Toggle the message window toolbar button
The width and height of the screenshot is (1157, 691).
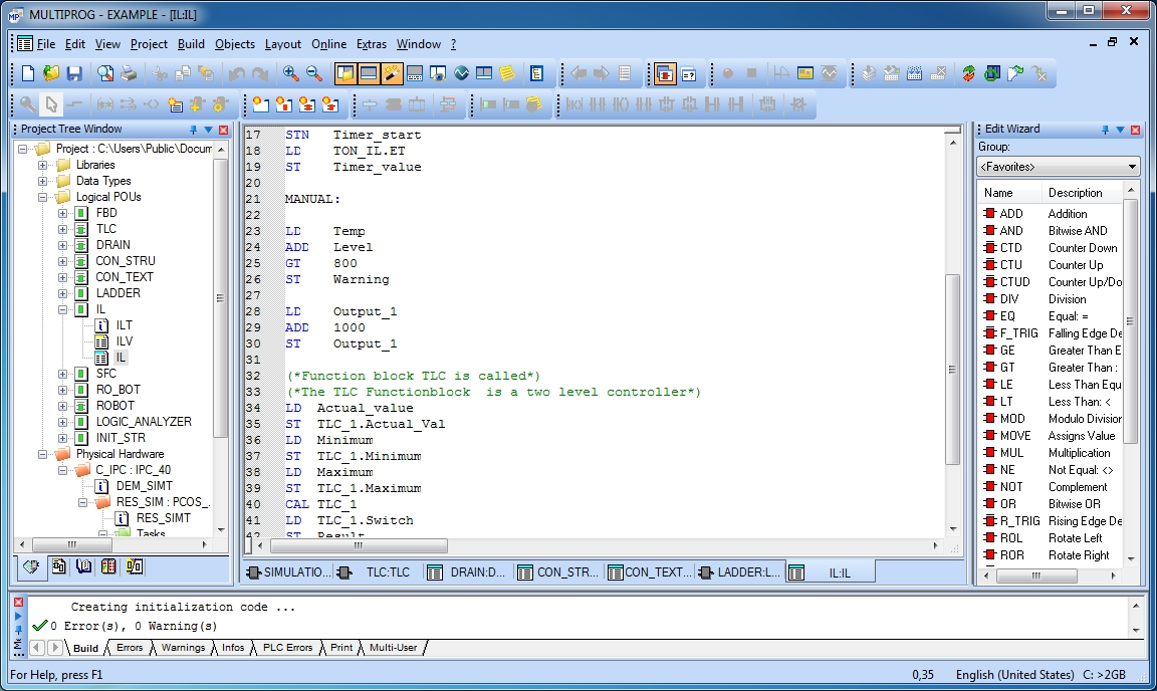coord(368,74)
